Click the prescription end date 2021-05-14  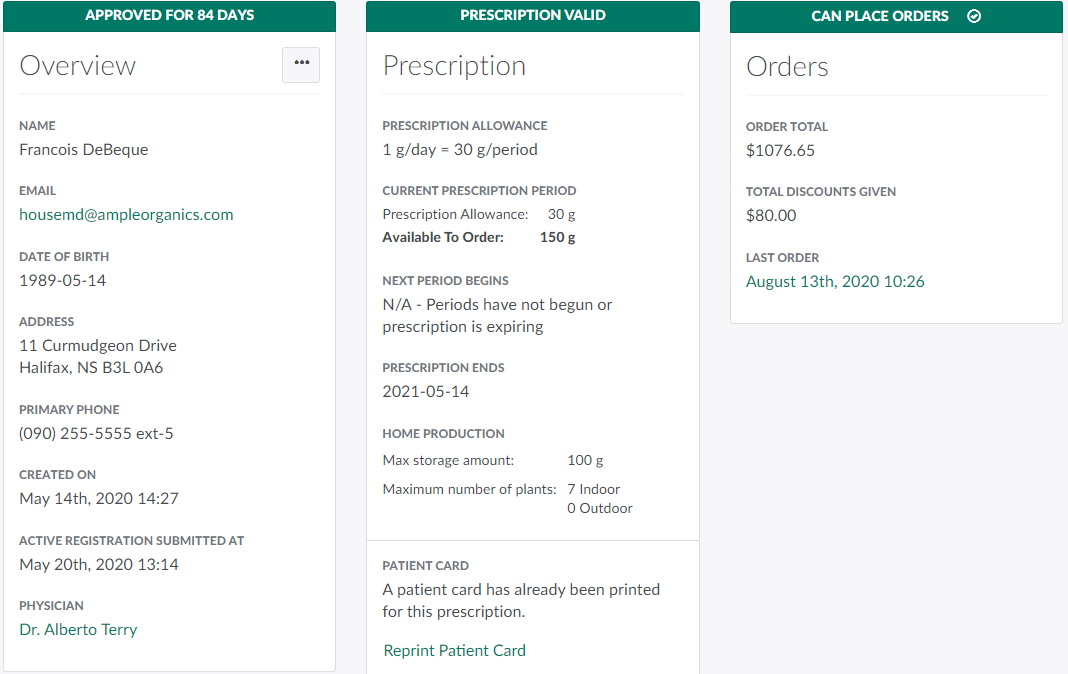tap(426, 392)
